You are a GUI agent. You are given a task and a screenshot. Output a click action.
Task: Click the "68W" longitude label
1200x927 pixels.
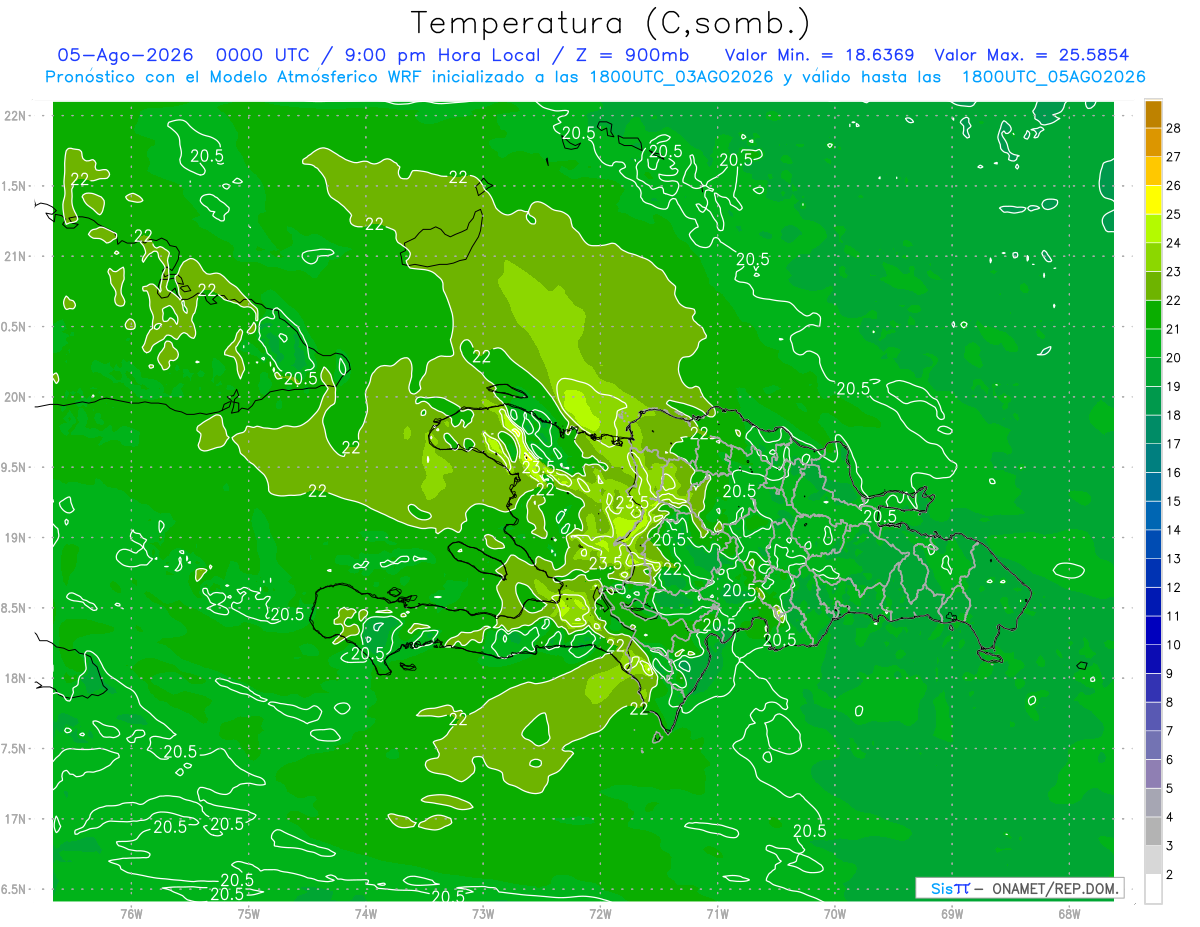[1069, 913]
